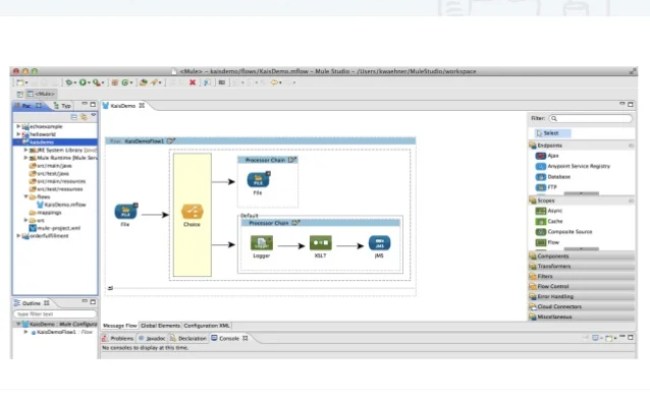This screenshot has width=650, height=400.
Task: Expand the Components palette drawer
Action: click(582, 256)
